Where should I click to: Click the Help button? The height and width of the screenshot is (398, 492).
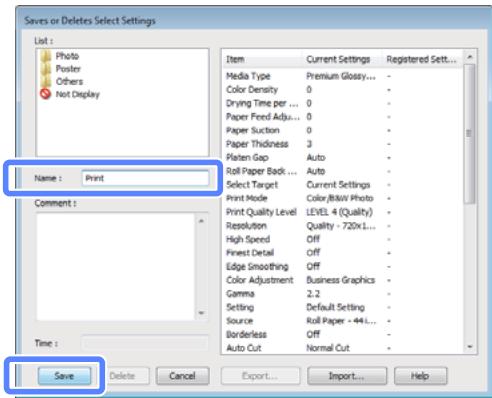420,376
